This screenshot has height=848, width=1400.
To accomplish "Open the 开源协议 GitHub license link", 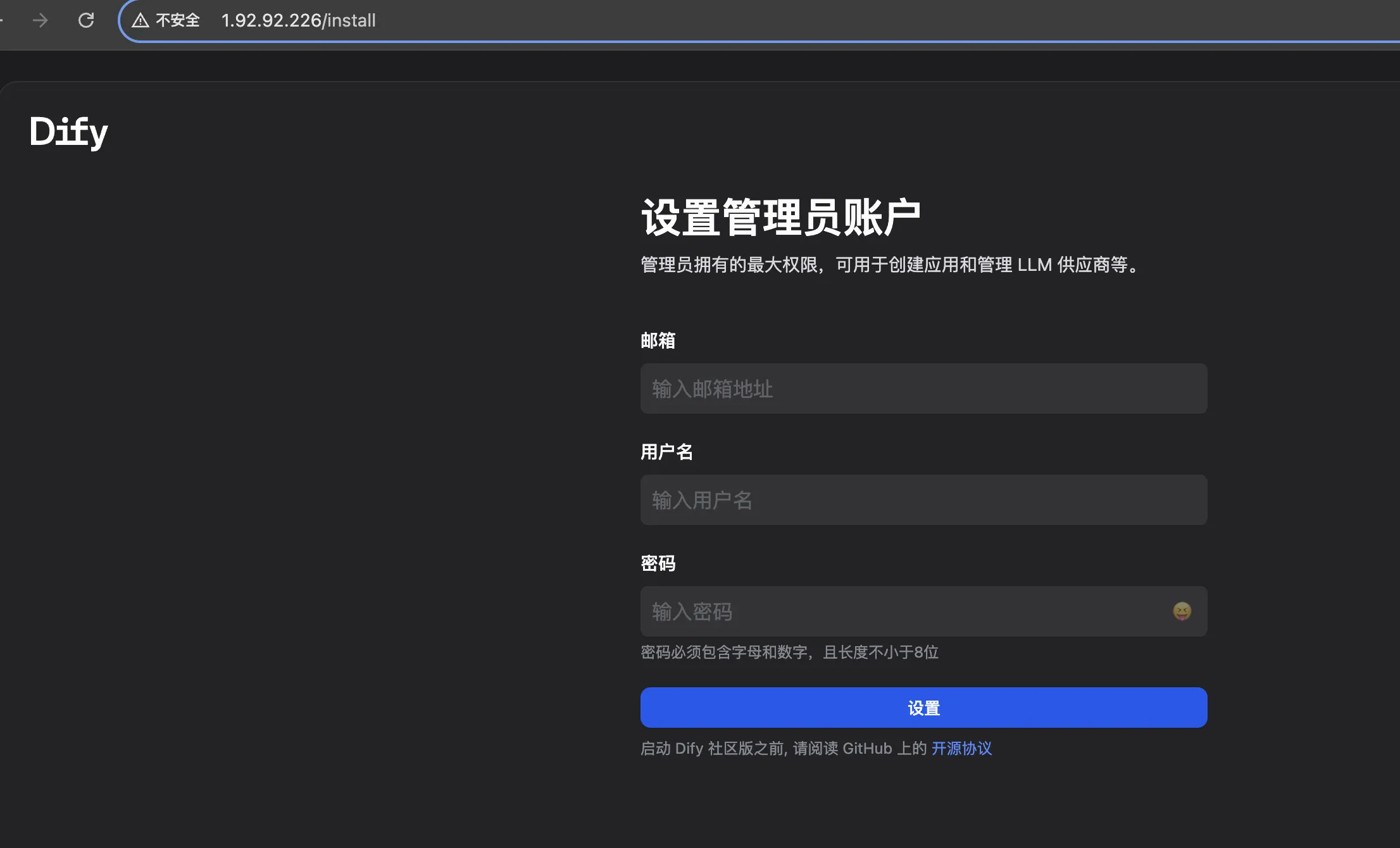I will click(x=961, y=749).
